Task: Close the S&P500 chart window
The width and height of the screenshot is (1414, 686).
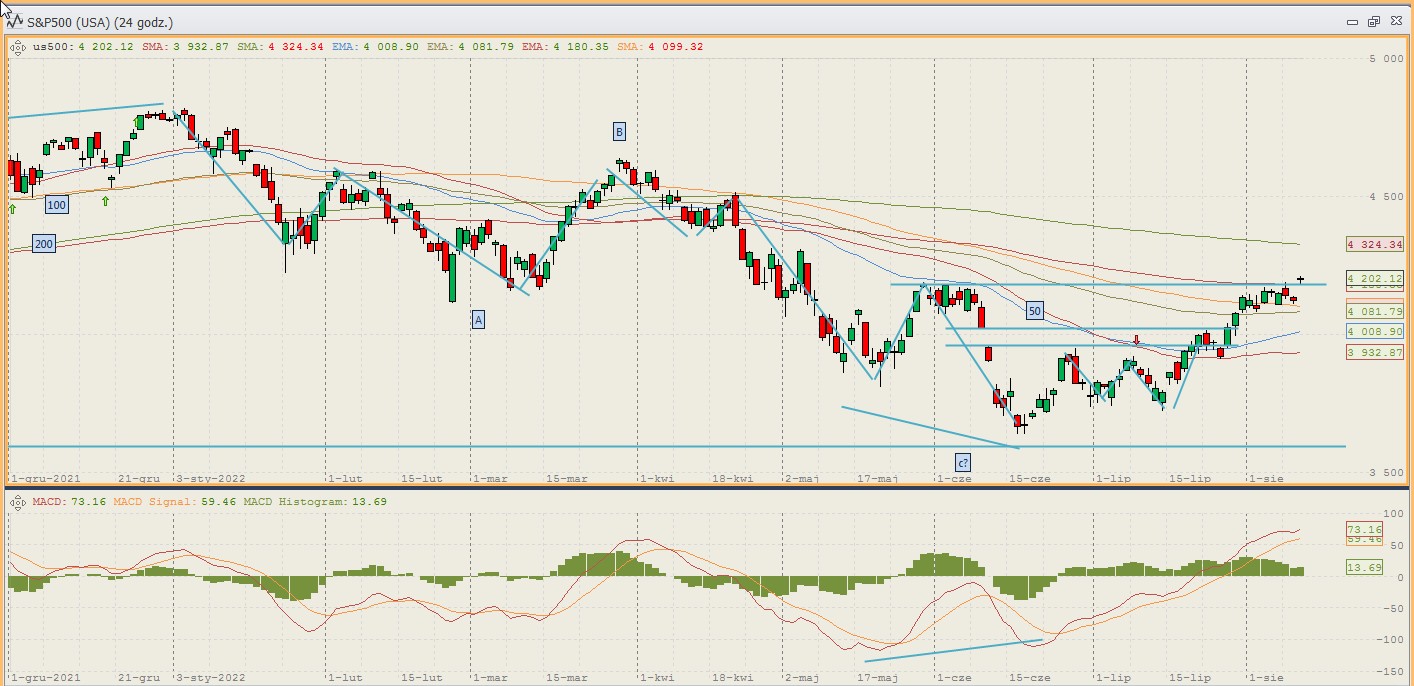Action: click(1396, 21)
